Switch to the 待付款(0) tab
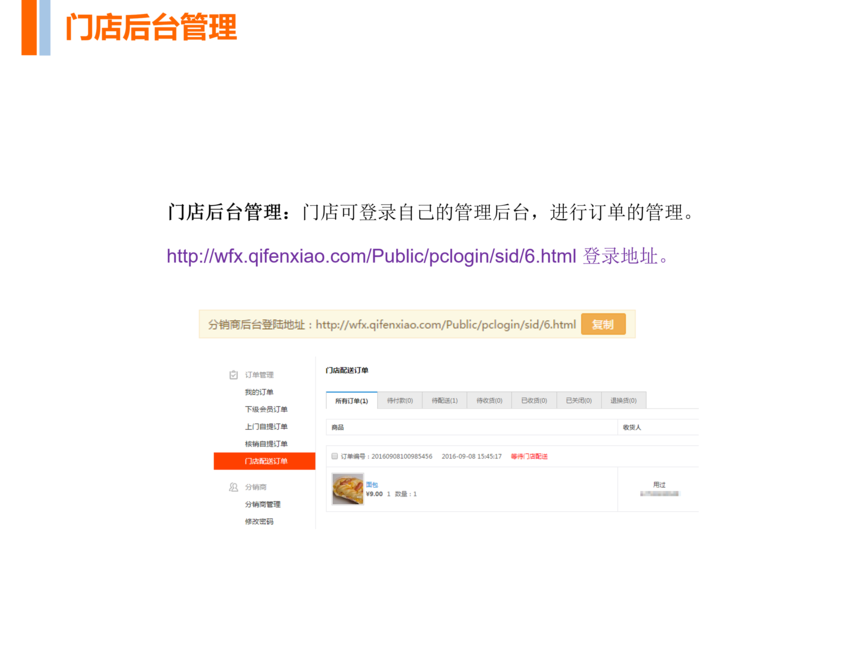The width and height of the screenshot is (860, 645). (400, 400)
